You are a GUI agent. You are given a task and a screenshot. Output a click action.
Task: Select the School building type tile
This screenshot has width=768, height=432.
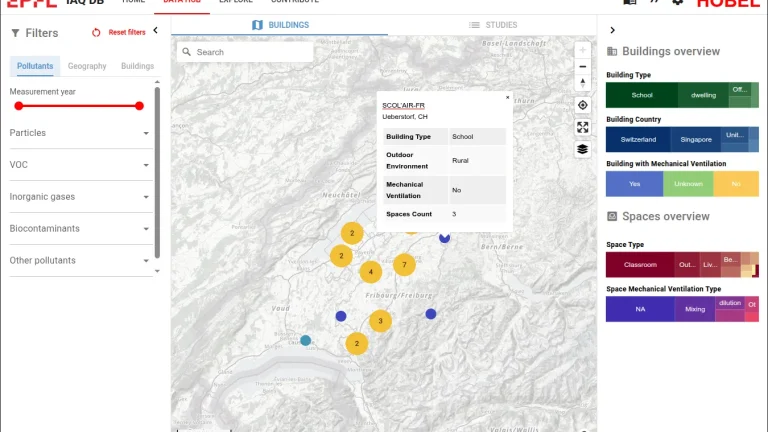click(x=641, y=95)
